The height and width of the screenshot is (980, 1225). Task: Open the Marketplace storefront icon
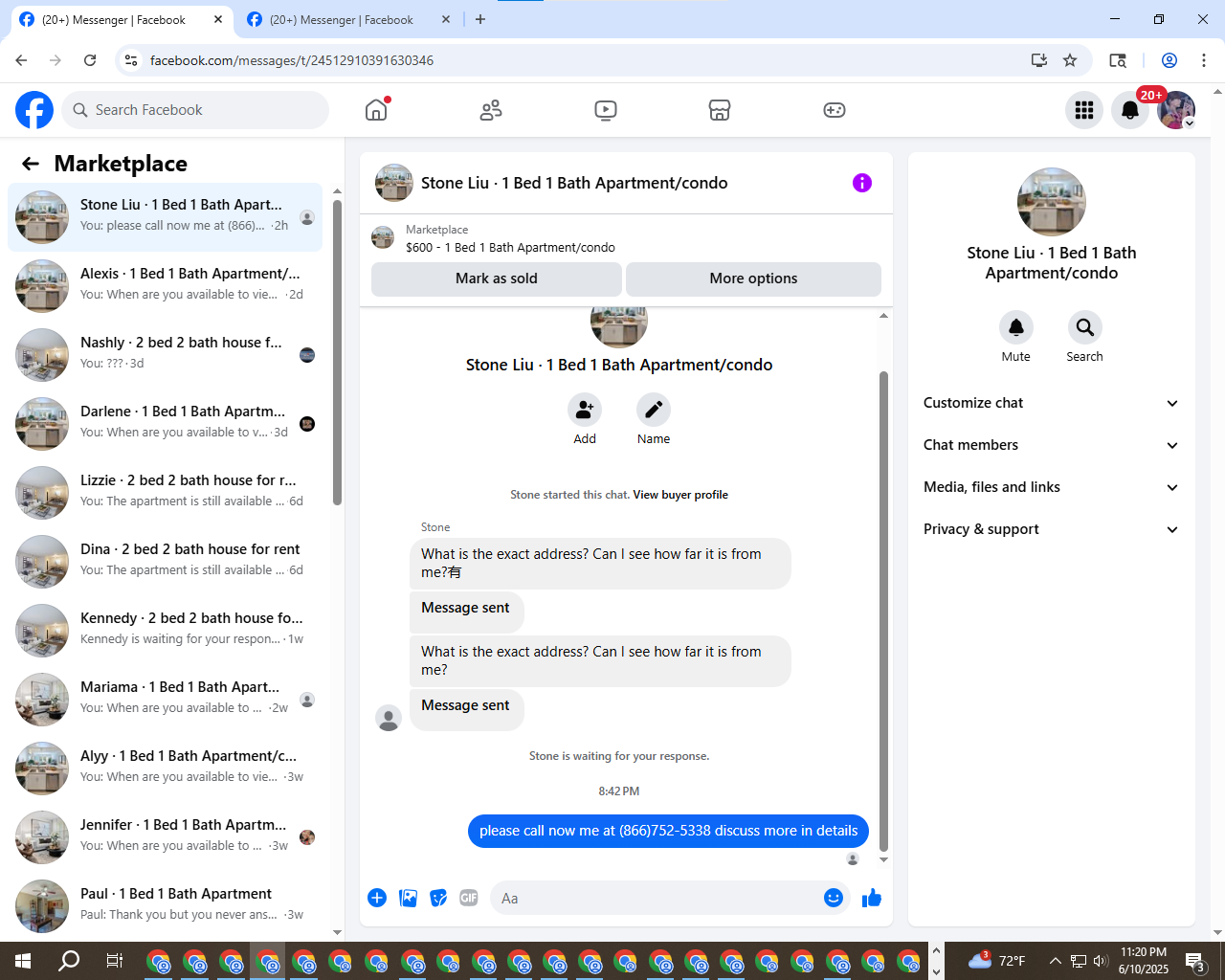click(720, 110)
